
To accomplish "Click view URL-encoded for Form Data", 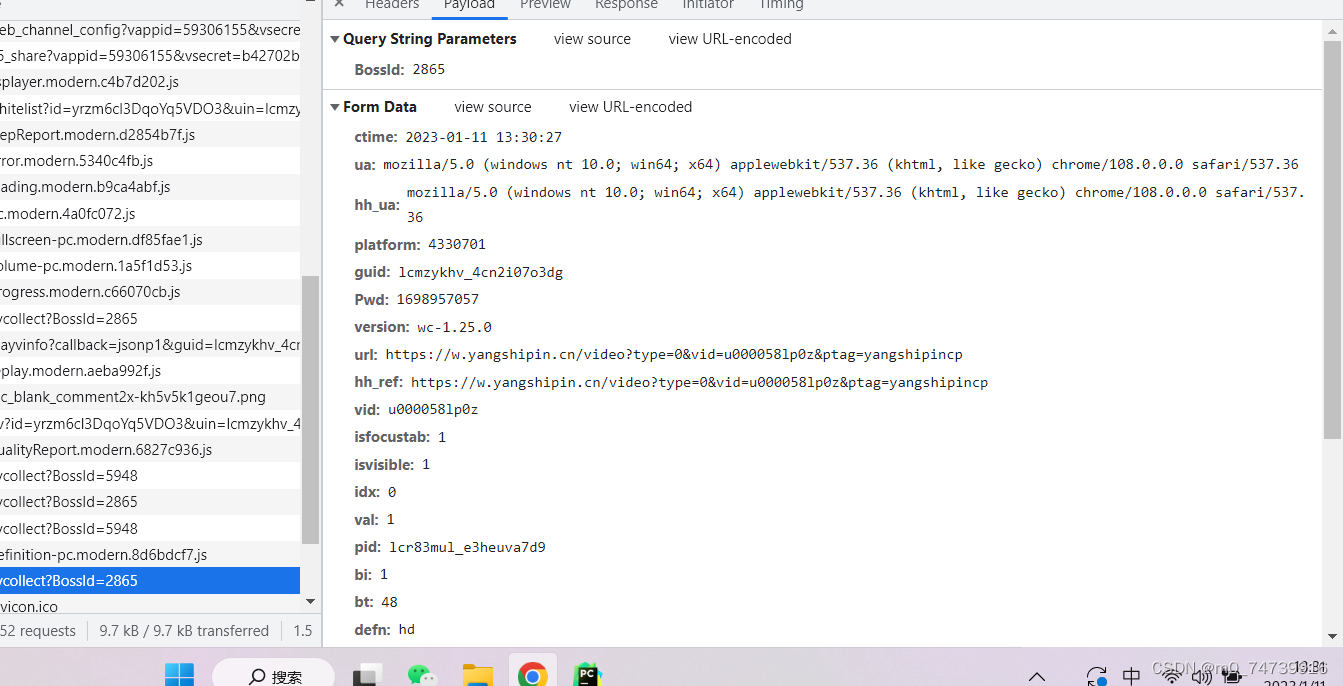I will (x=630, y=107).
